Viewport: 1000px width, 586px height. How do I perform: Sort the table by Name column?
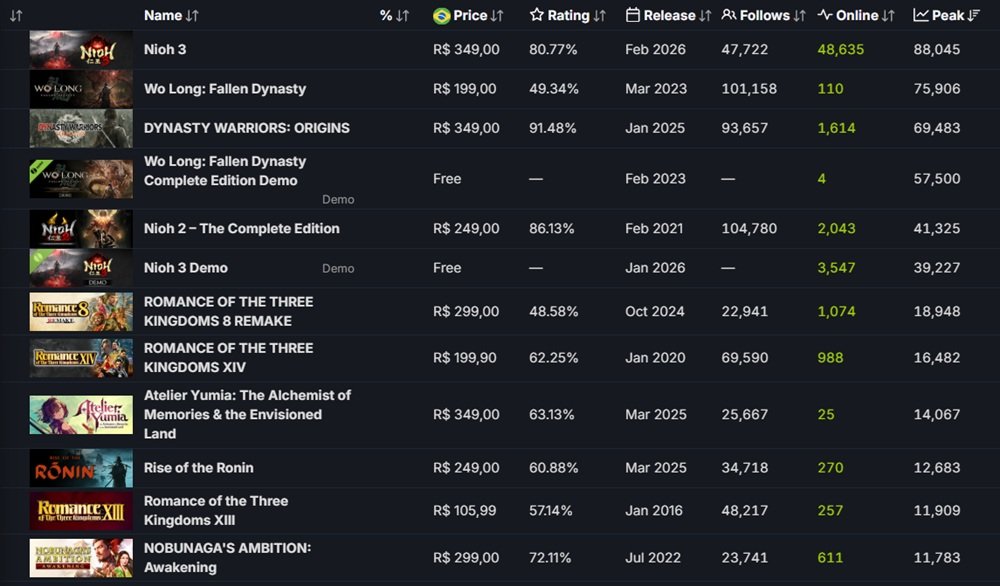[x=171, y=15]
